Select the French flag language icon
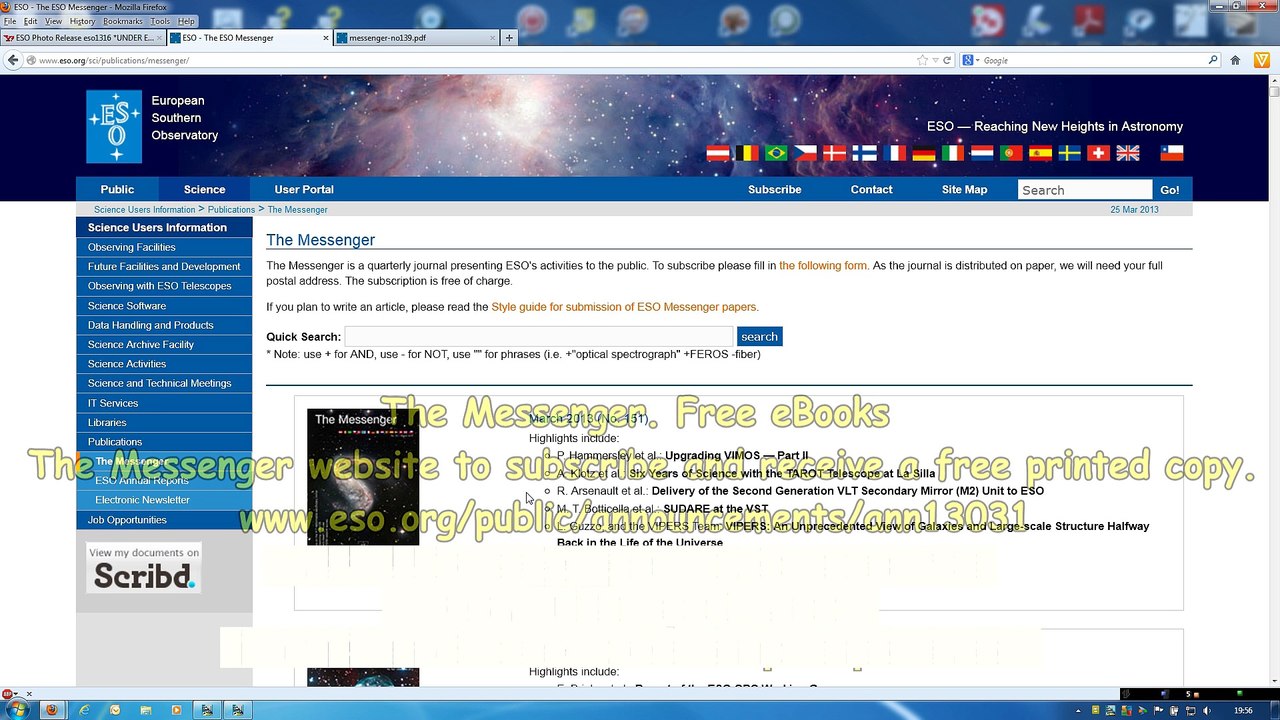Screen dimensions: 1280x720 (x=894, y=153)
